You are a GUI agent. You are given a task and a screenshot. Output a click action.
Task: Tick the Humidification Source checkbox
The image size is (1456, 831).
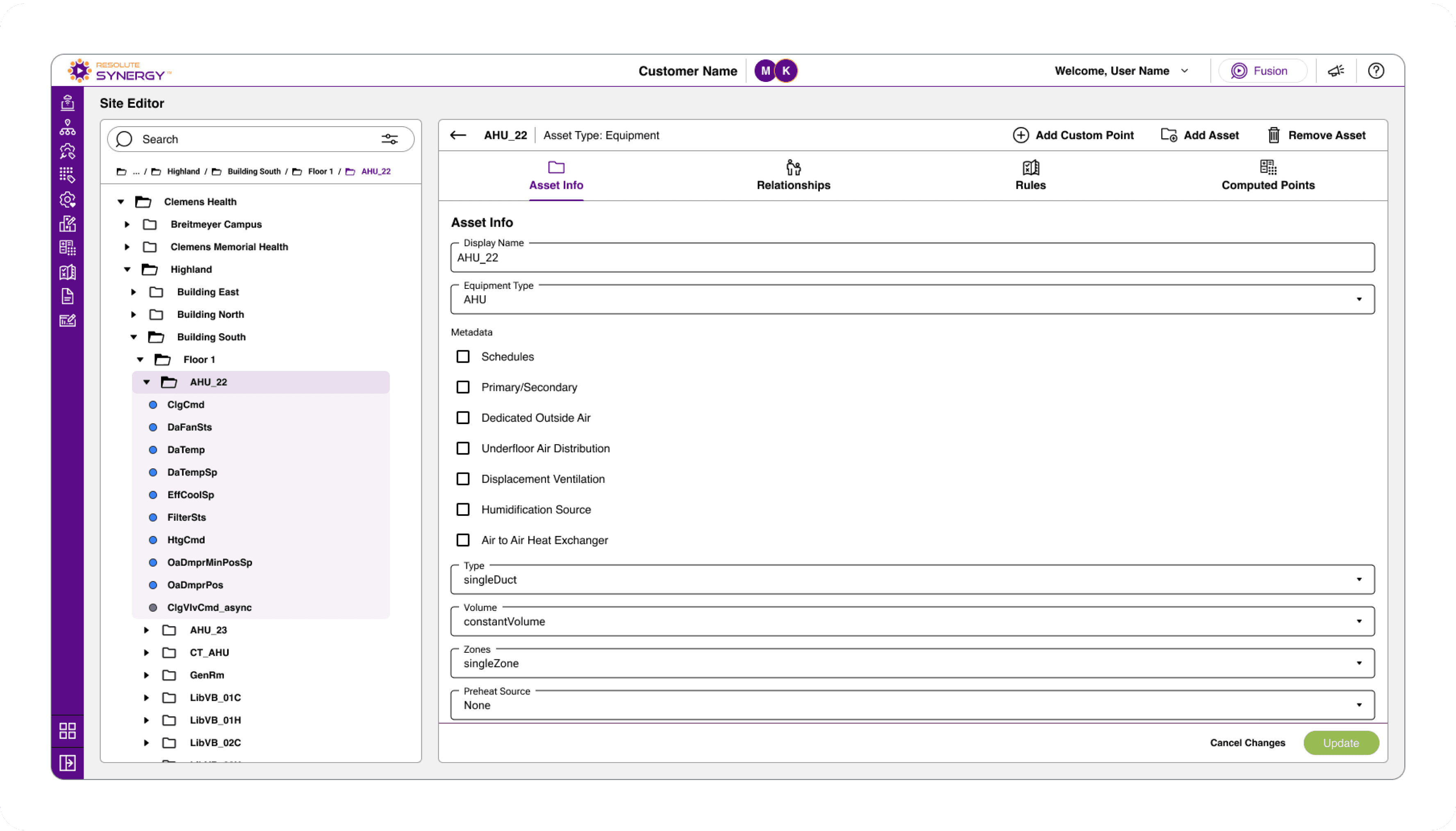point(463,510)
